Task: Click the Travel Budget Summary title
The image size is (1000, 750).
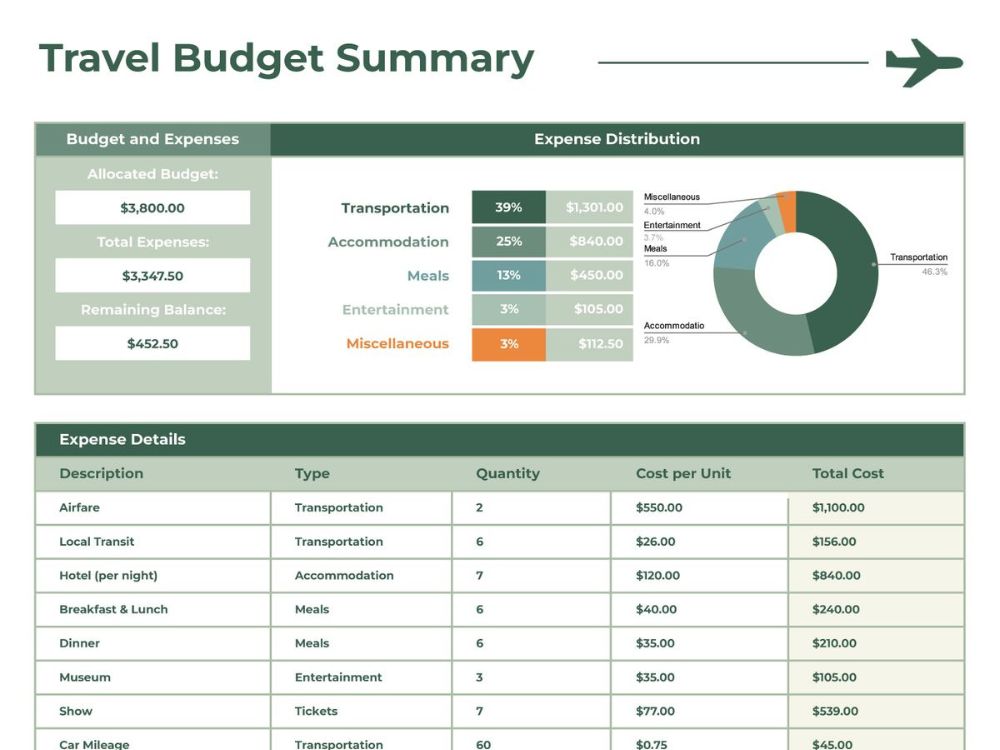Action: [286, 59]
